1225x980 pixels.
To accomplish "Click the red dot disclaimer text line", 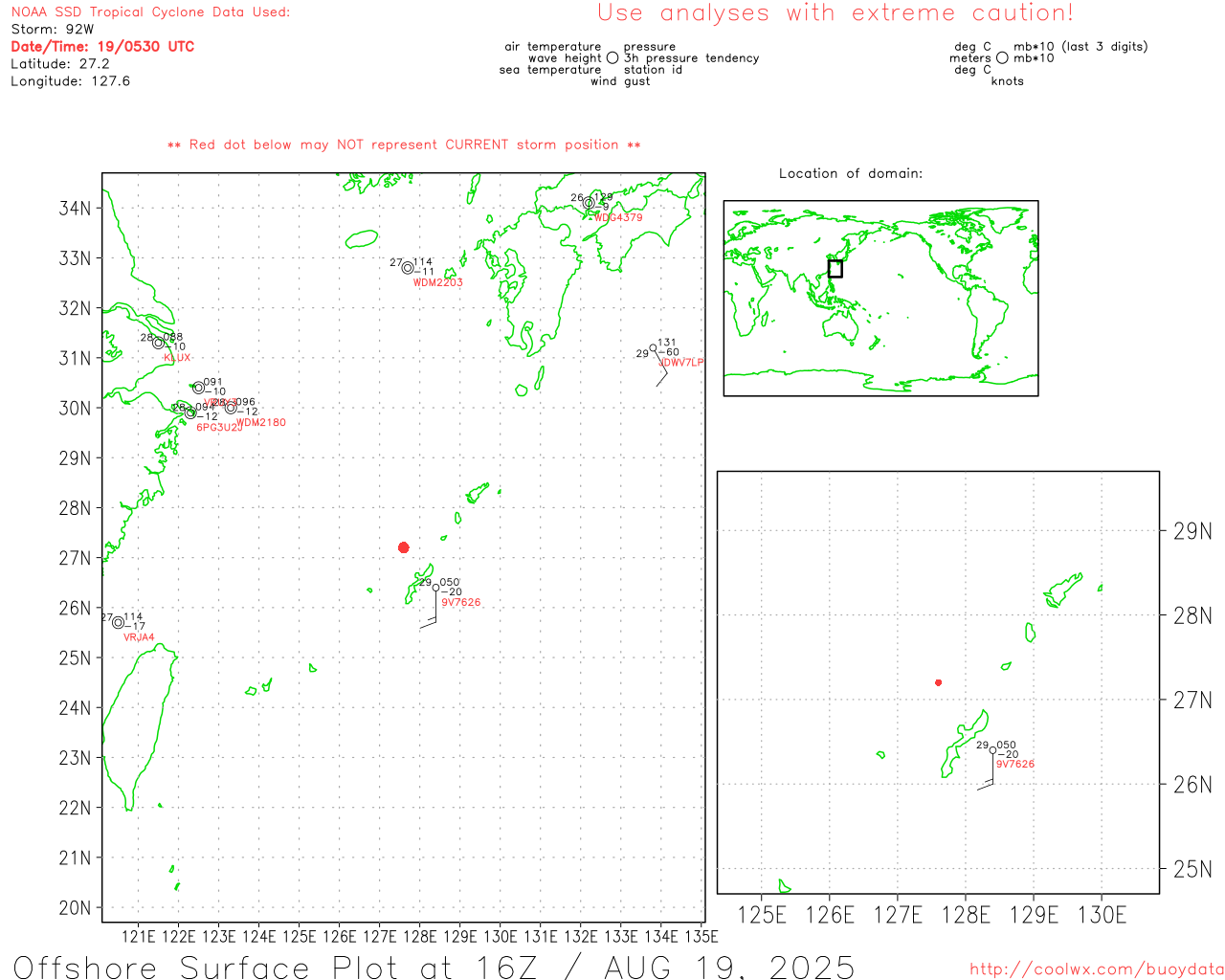I will 404,145.
